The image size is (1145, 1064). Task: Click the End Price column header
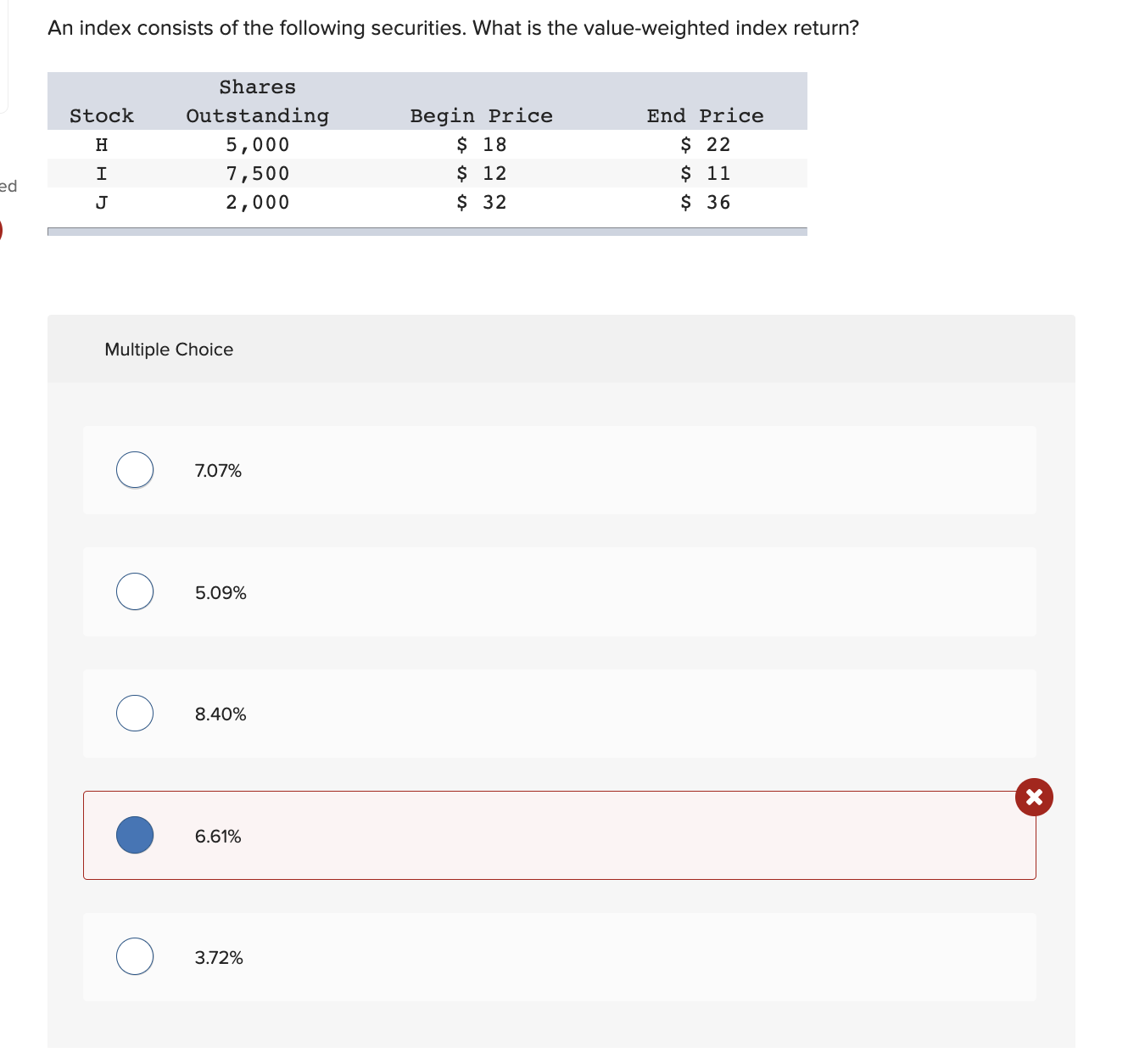[706, 115]
